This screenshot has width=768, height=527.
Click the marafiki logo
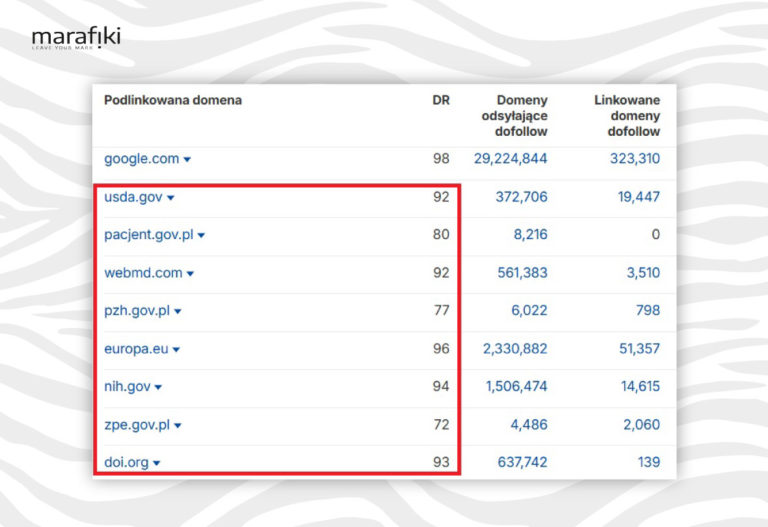(76, 39)
